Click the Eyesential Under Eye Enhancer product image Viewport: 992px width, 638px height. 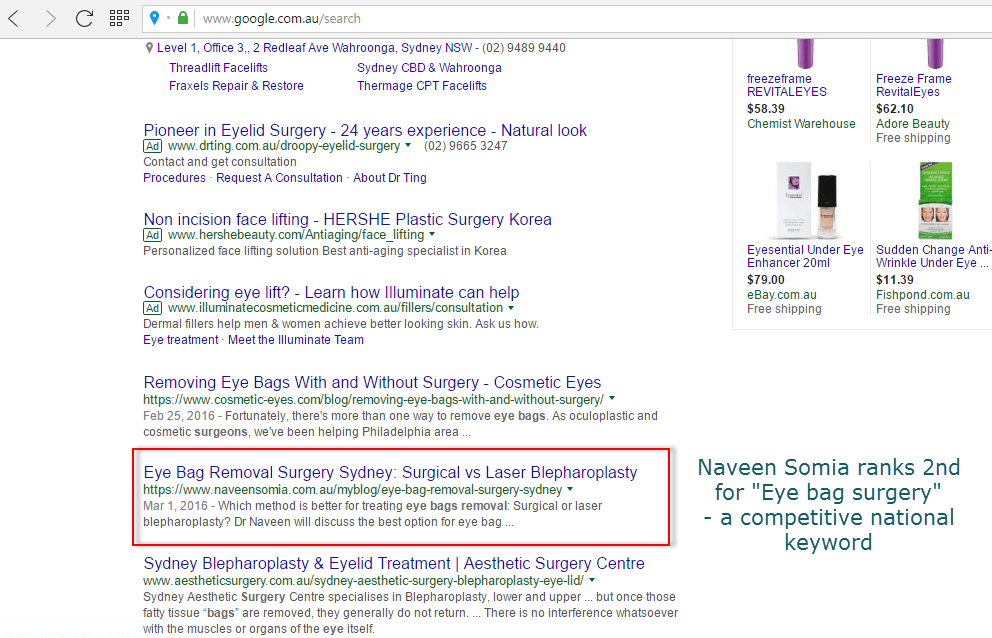[805, 201]
